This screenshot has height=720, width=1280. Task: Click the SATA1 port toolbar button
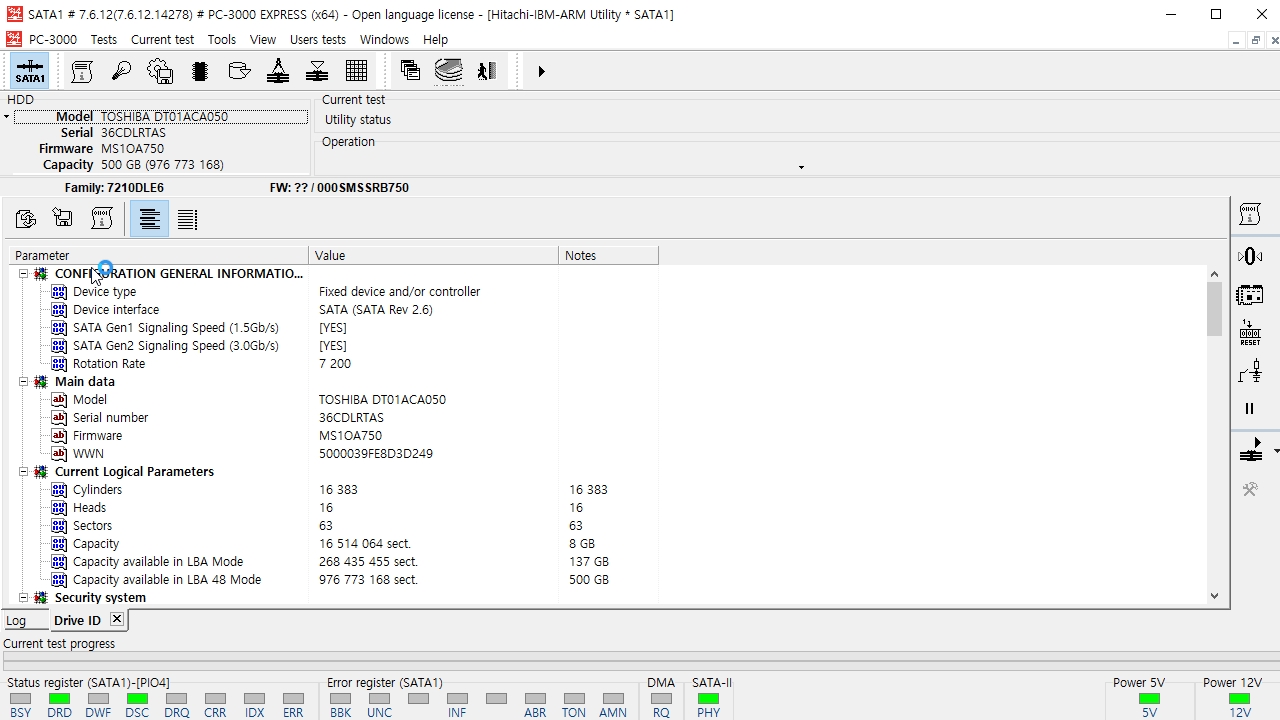pos(30,71)
